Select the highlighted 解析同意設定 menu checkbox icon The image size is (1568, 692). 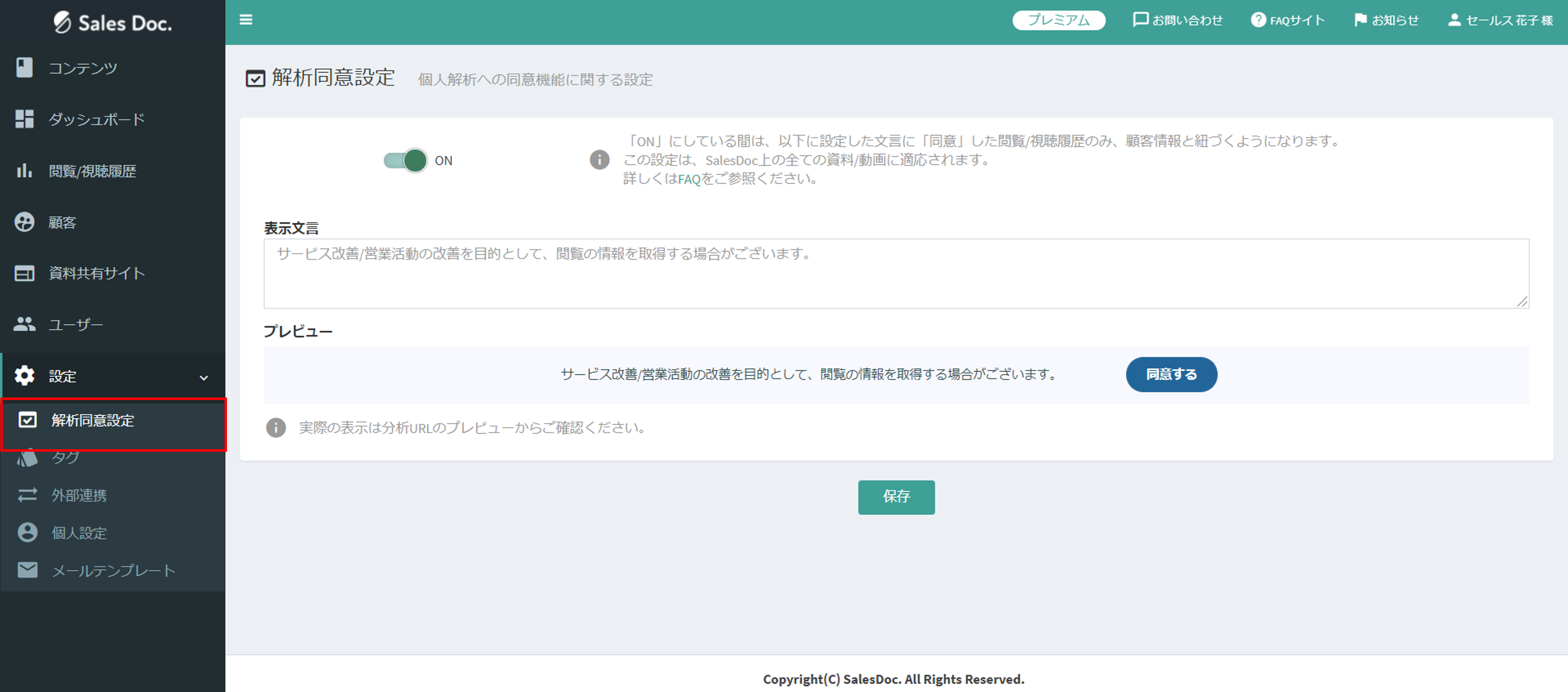pos(28,420)
